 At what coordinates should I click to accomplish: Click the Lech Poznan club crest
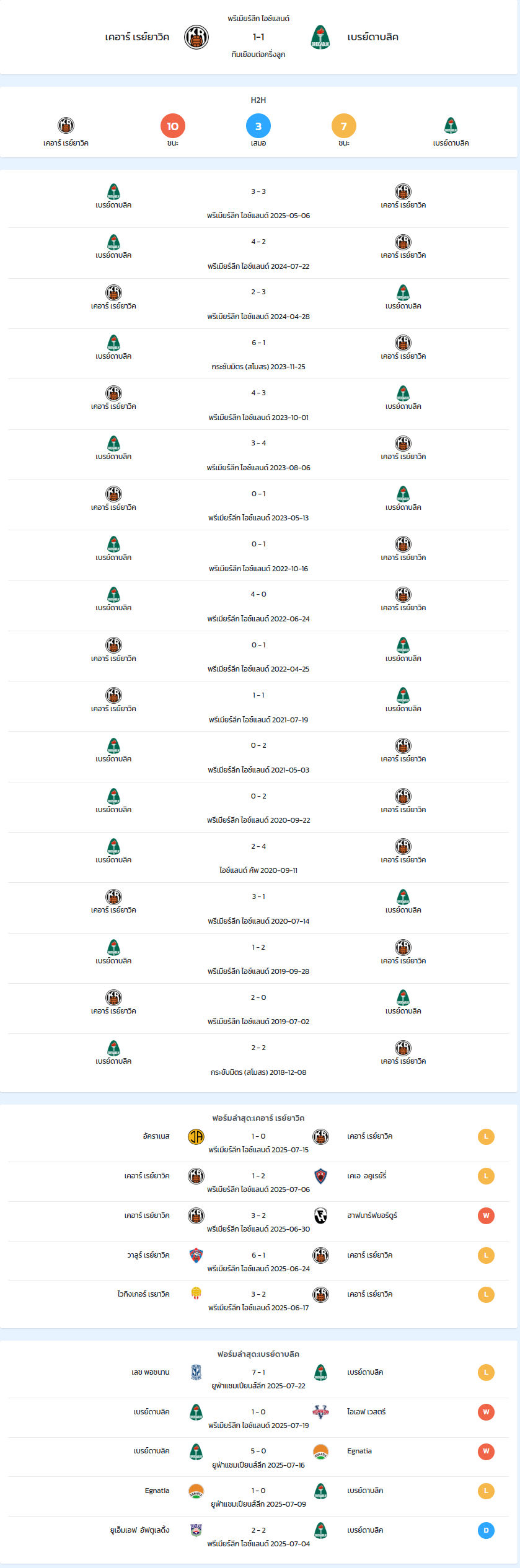196,1372
